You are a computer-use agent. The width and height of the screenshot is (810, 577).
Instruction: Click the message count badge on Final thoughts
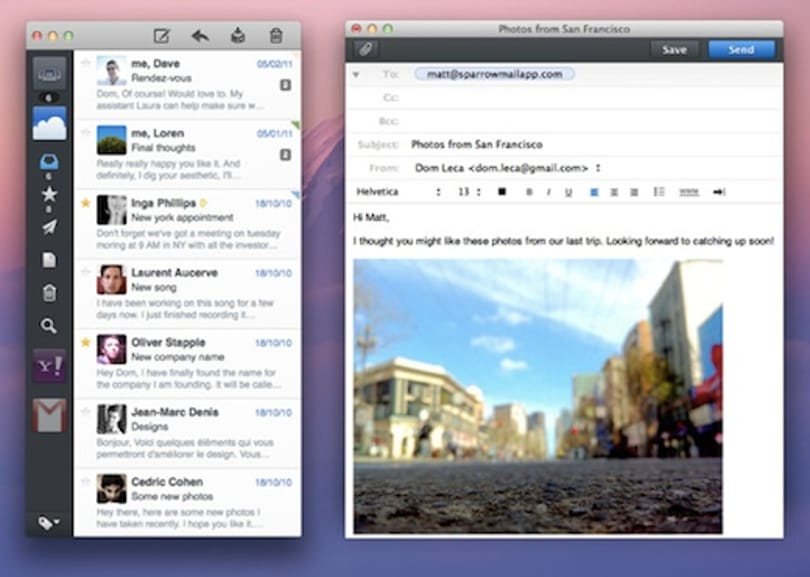(x=285, y=154)
